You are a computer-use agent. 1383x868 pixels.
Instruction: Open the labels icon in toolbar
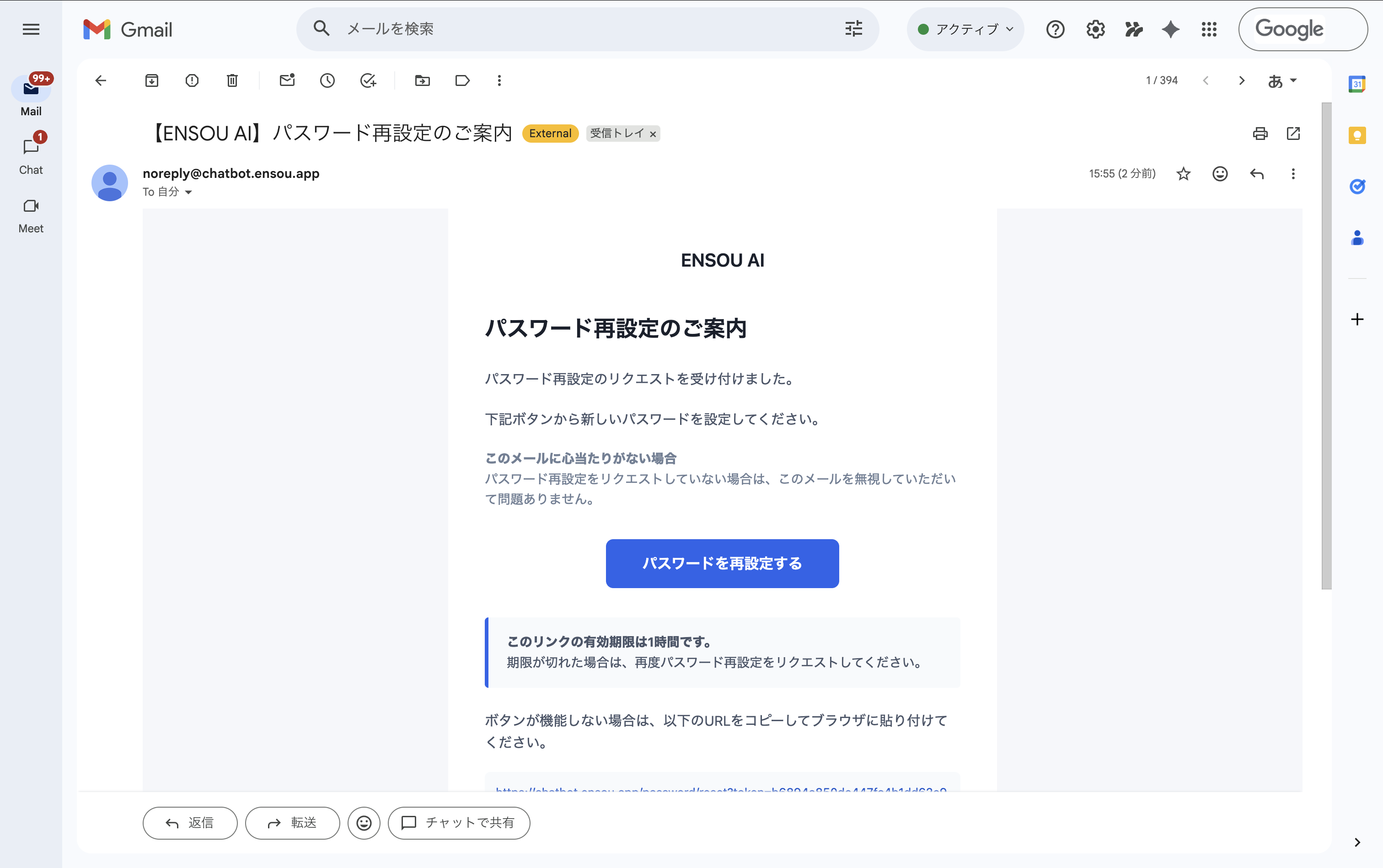pos(462,80)
